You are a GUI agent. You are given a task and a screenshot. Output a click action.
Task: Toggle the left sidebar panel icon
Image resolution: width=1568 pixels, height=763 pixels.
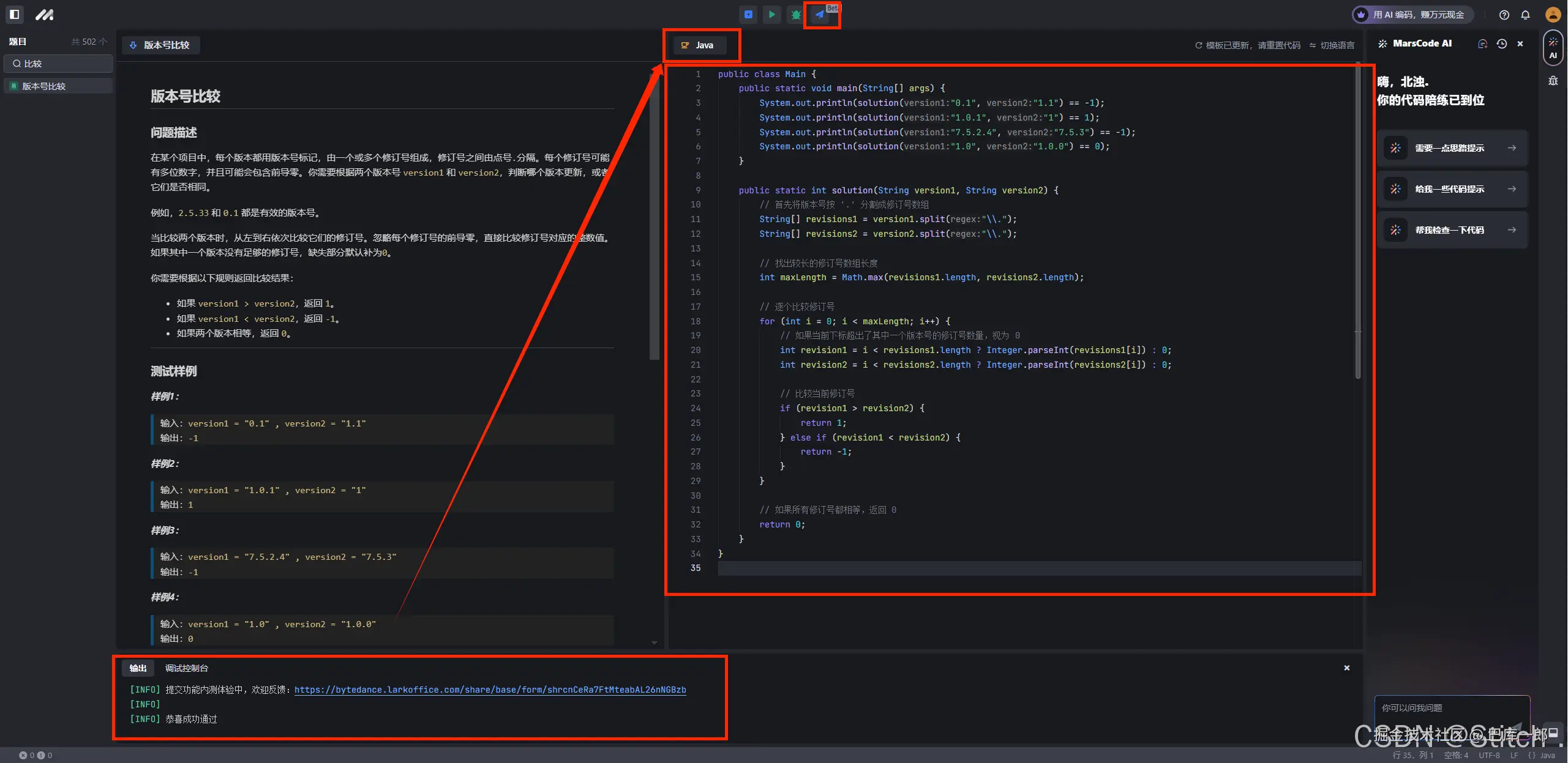click(15, 14)
